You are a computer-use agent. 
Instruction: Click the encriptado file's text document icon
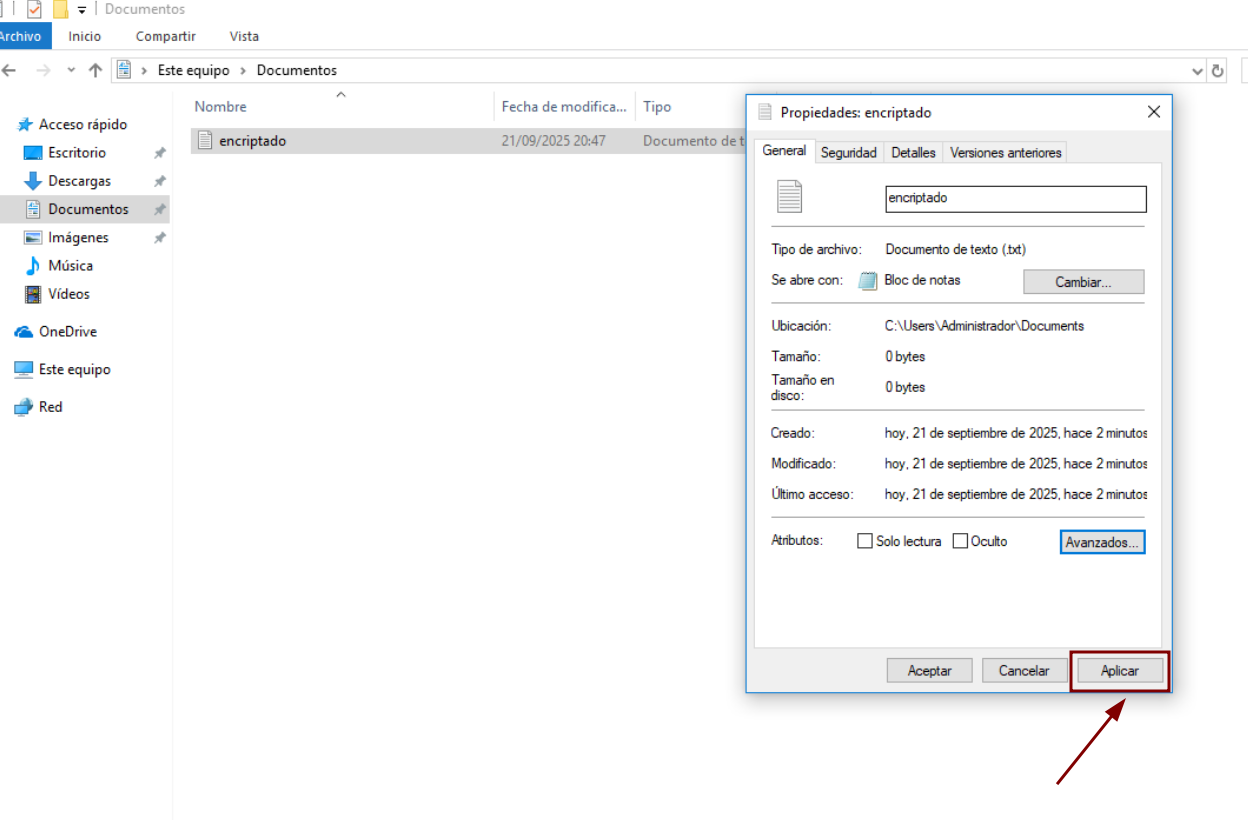pyautogui.click(x=205, y=141)
